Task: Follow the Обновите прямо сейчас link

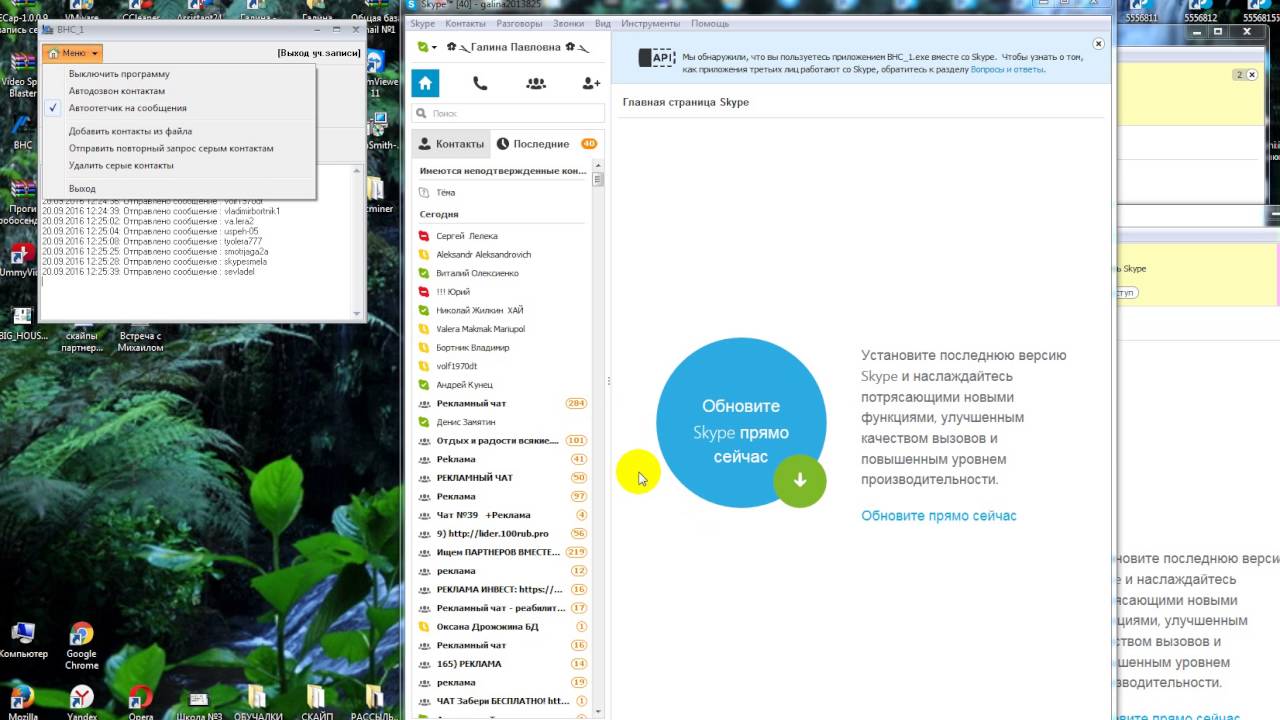Action: tap(938, 516)
